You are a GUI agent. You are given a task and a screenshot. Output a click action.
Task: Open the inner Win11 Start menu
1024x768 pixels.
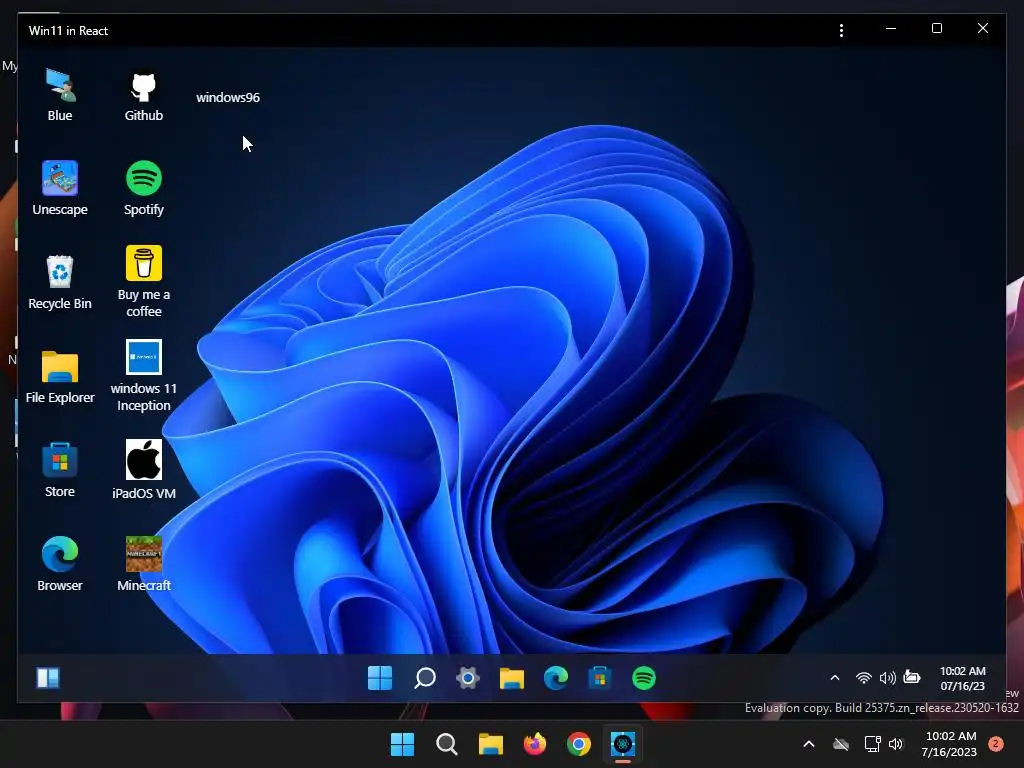coord(380,678)
